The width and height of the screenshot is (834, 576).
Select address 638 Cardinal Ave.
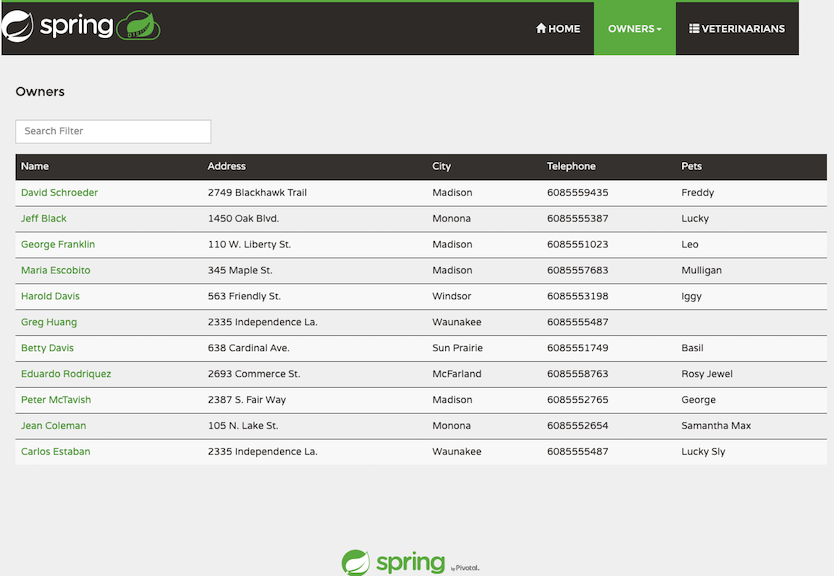(x=249, y=348)
